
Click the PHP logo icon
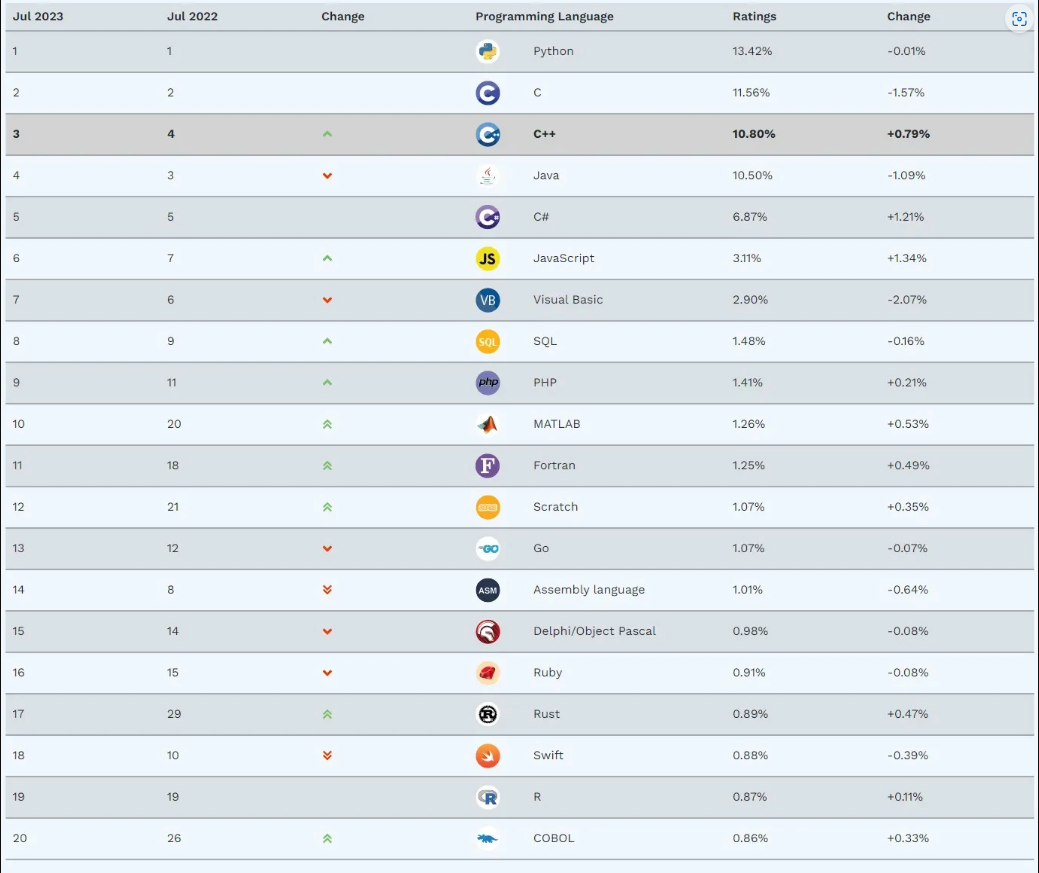[x=487, y=383]
